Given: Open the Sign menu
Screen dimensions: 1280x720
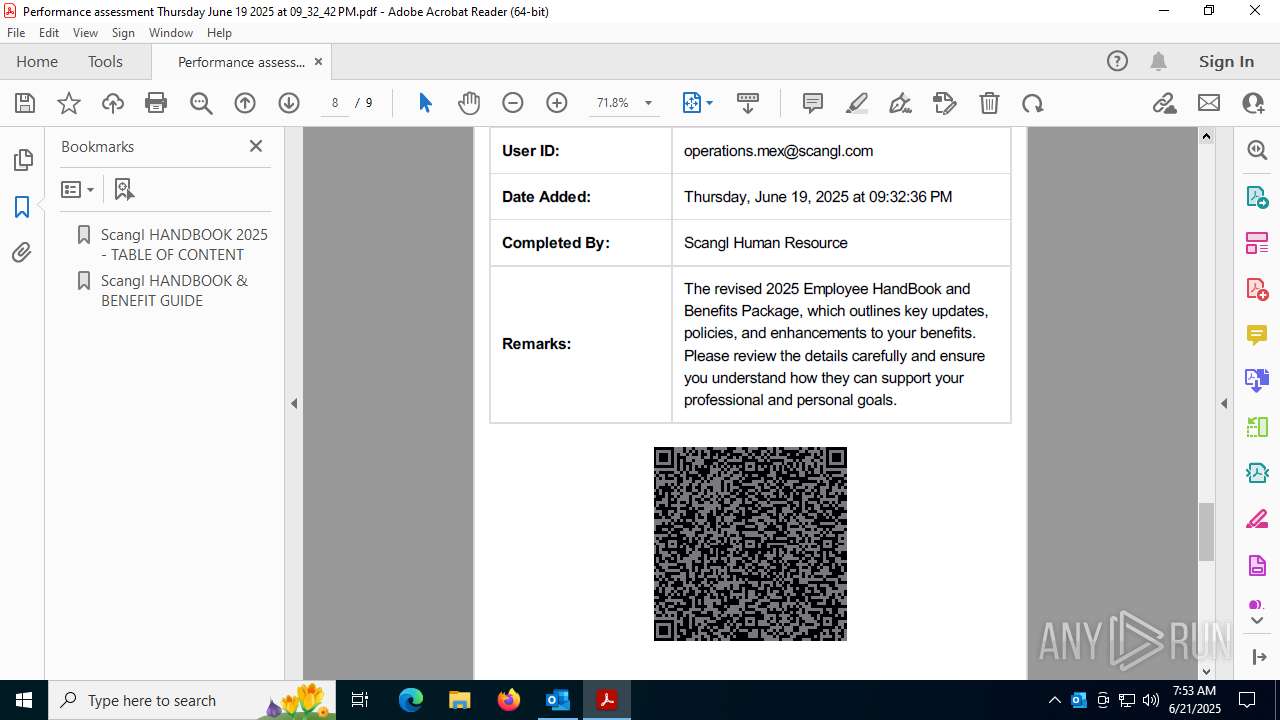Looking at the screenshot, I should click(123, 33).
